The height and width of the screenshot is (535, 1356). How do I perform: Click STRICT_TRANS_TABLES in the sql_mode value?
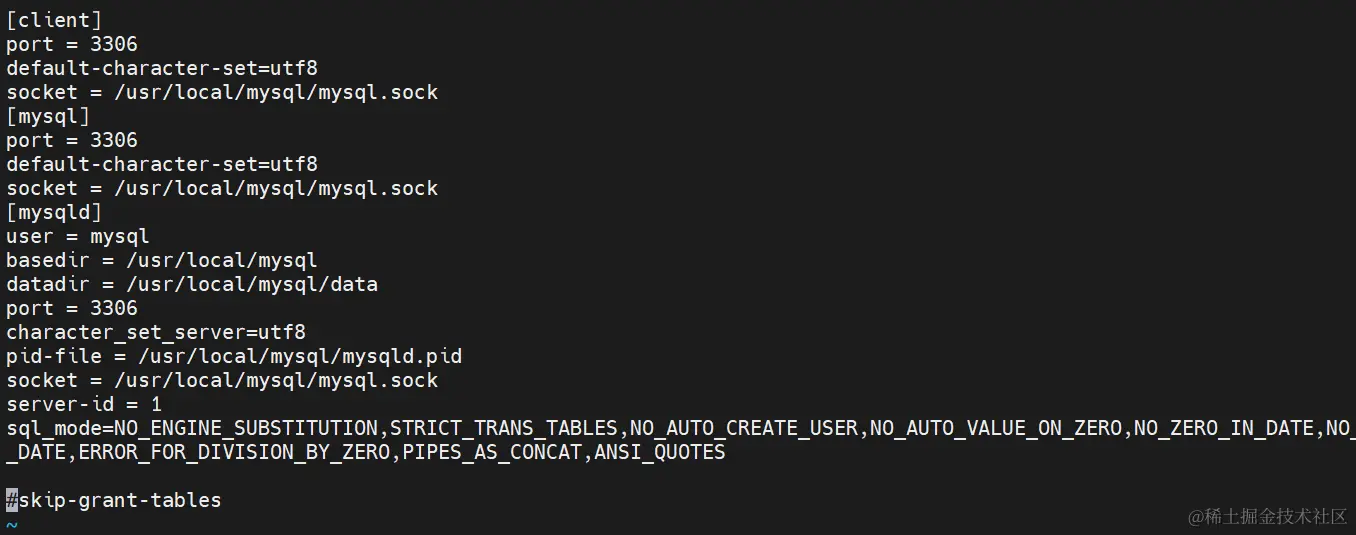(504, 428)
